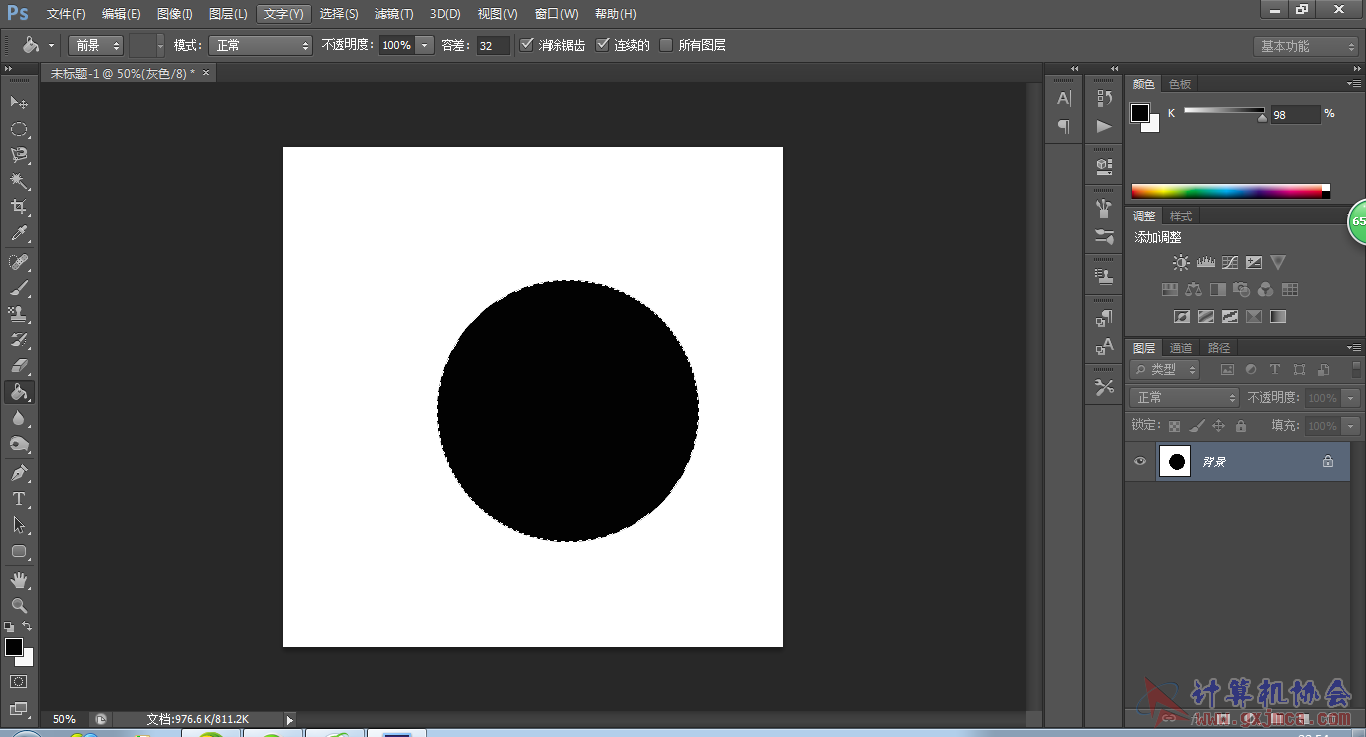
Task: Toggle Quick Mask mode
Action: [19, 681]
